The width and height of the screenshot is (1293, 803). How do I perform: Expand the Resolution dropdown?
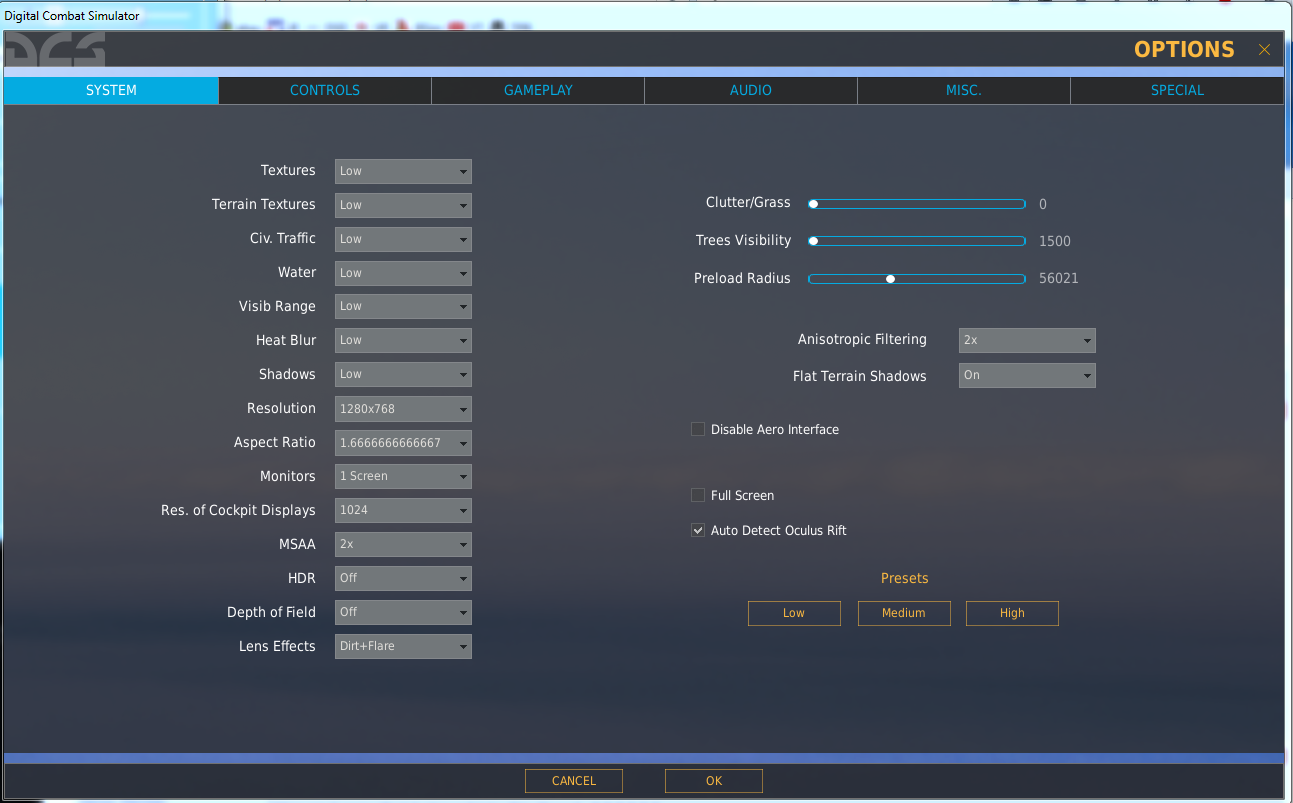pos(403,409)
